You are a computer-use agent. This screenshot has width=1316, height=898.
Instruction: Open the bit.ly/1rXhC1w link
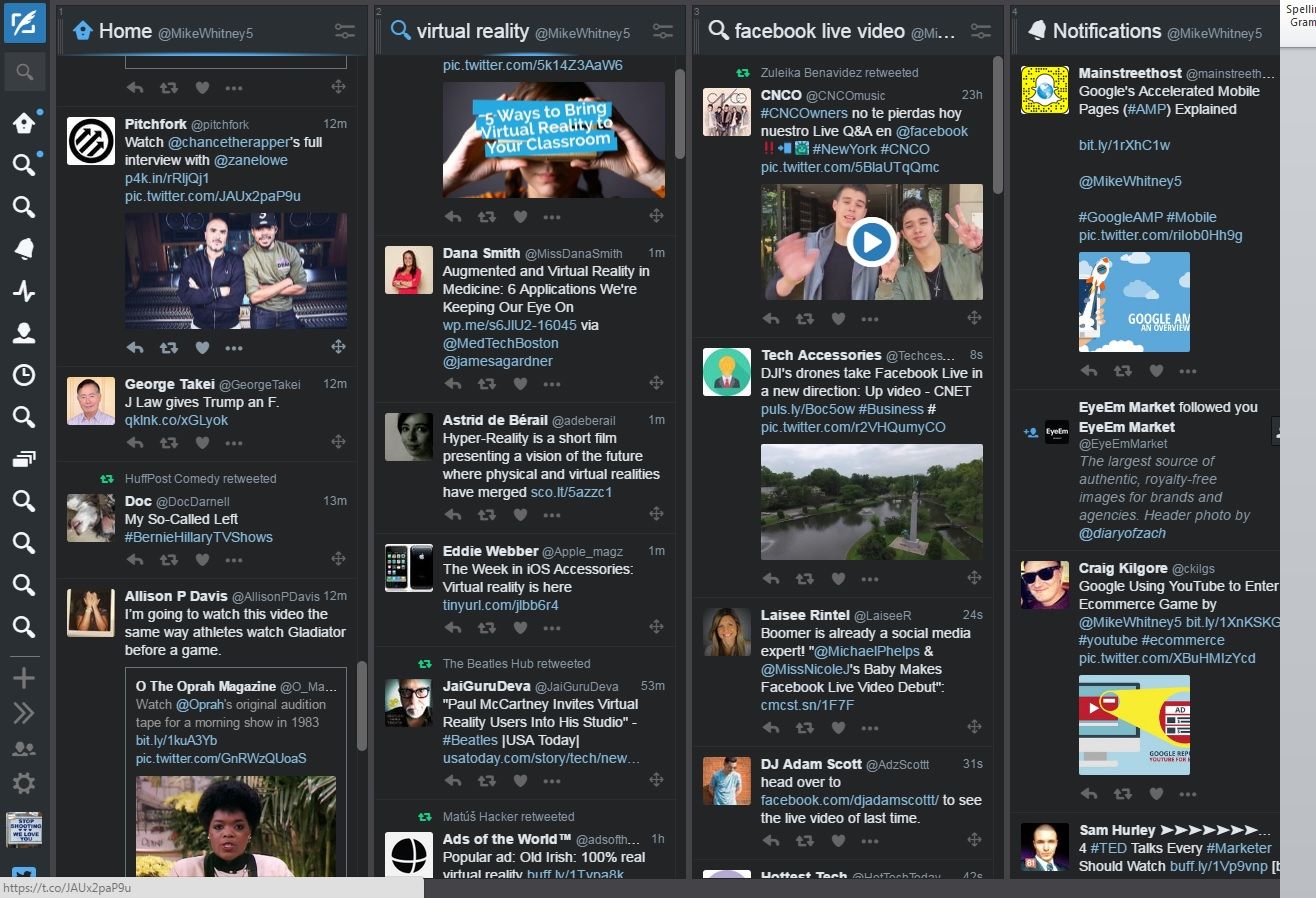(1124, 145)
